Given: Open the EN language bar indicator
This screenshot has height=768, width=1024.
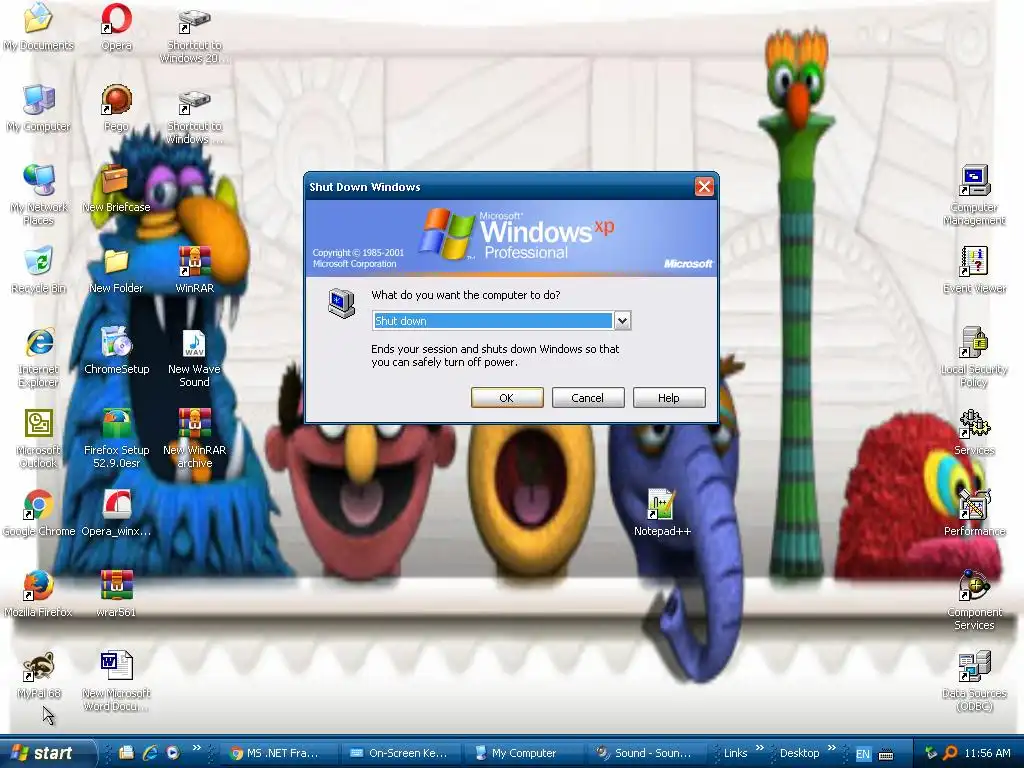Looking at the screenshot, I should pos(863,754).
